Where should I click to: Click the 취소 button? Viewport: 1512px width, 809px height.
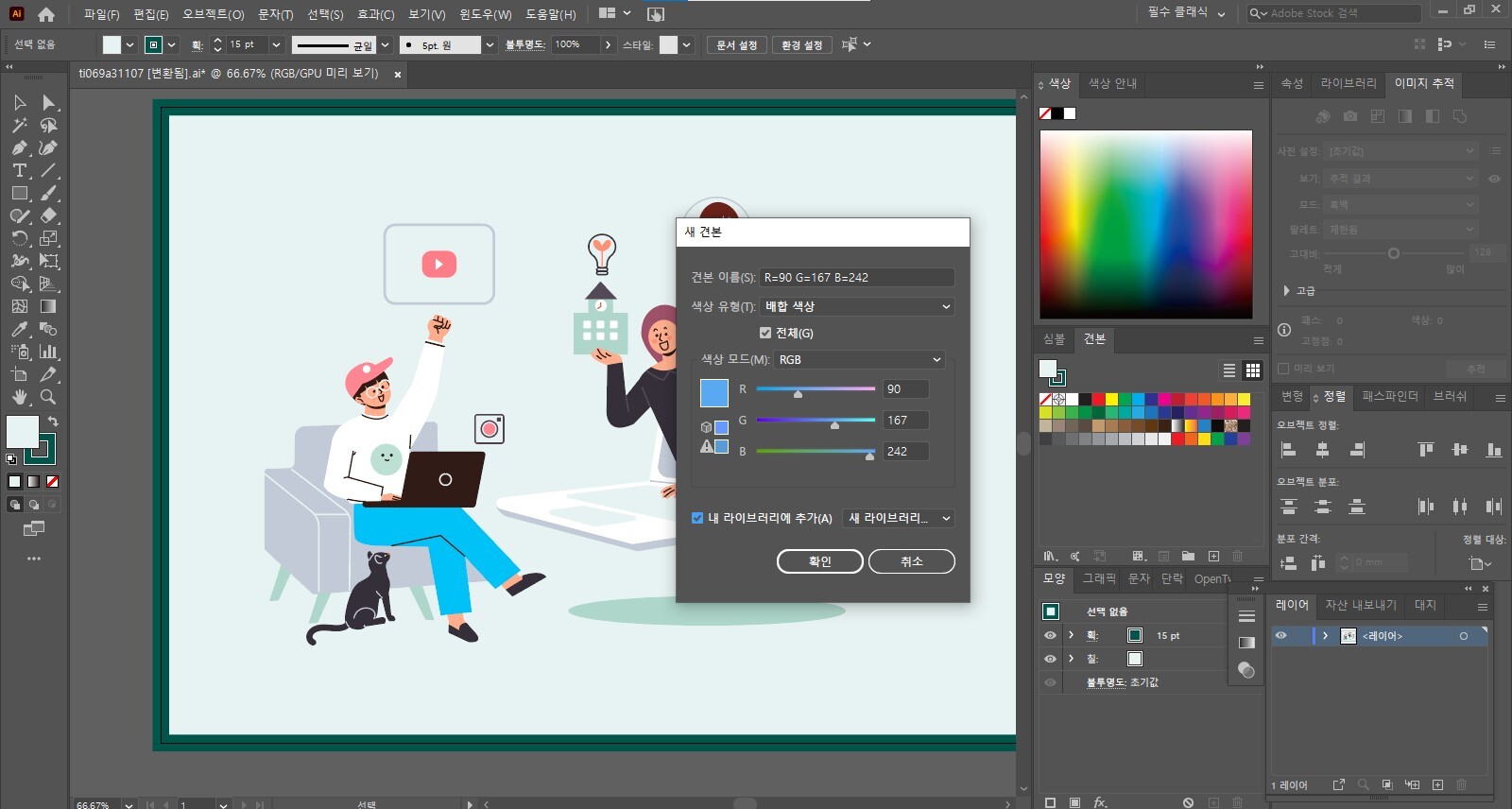point(911,561)
